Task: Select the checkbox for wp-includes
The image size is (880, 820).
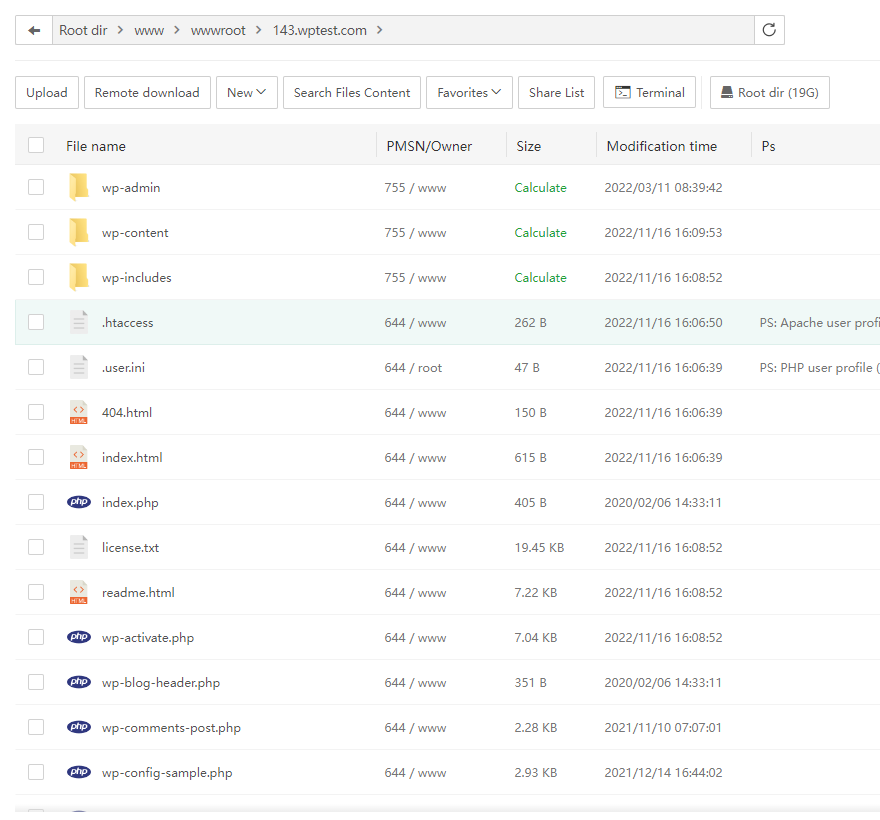Action: coord(36,277)
